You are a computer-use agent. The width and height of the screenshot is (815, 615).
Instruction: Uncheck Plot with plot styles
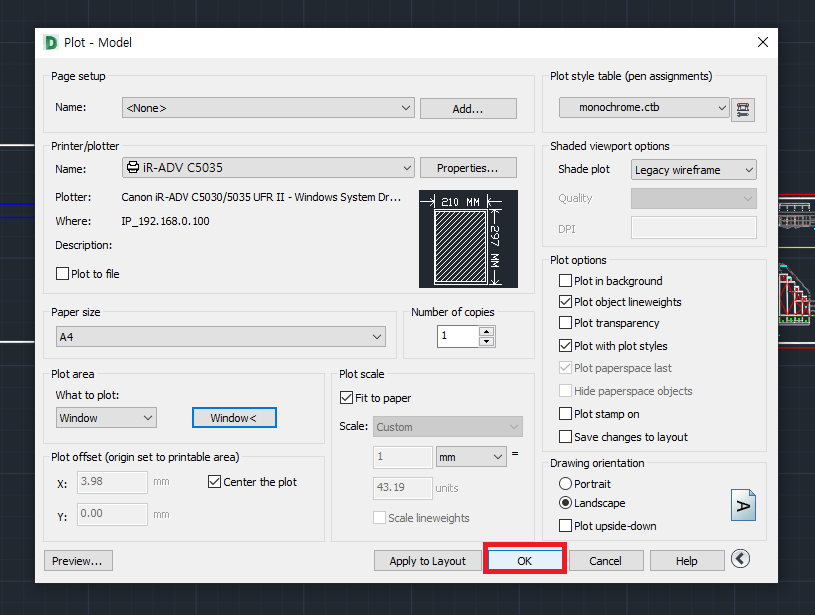coord(565,346)
